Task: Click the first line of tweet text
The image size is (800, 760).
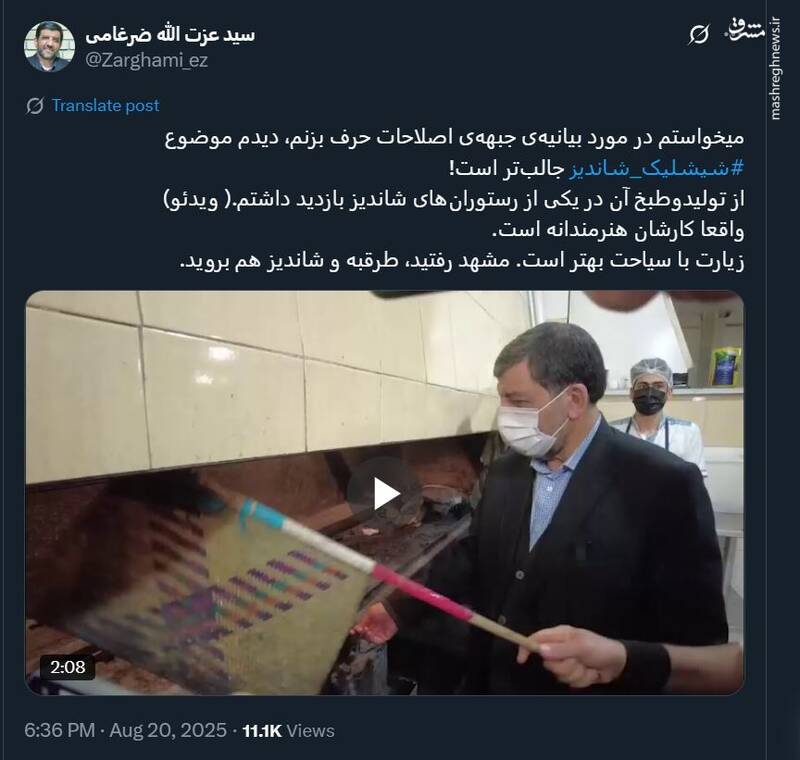Action: [x=454, y=139]
